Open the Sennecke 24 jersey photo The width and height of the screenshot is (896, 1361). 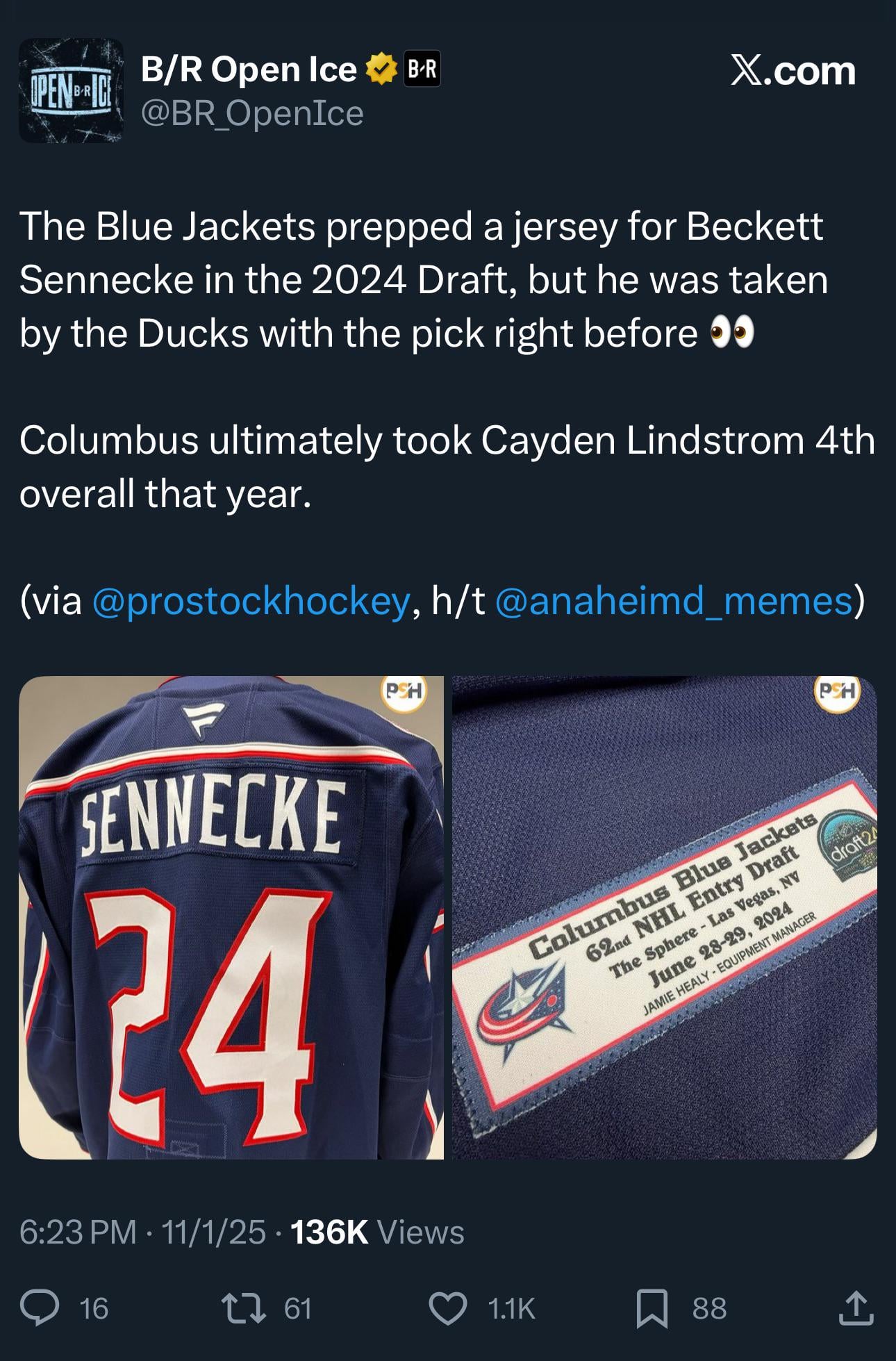(231, 918)
